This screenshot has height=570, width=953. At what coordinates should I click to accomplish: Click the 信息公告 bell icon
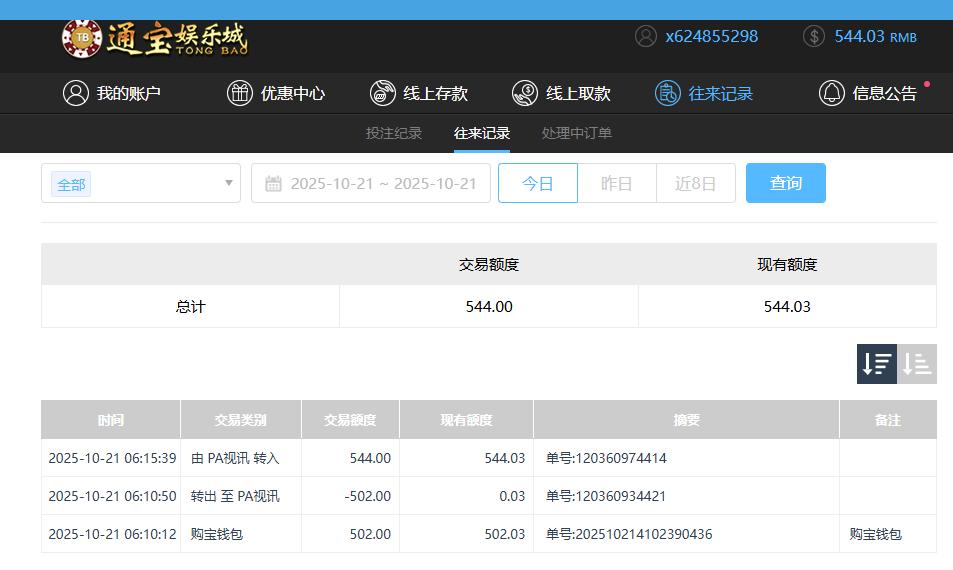[x=831, y=93]
